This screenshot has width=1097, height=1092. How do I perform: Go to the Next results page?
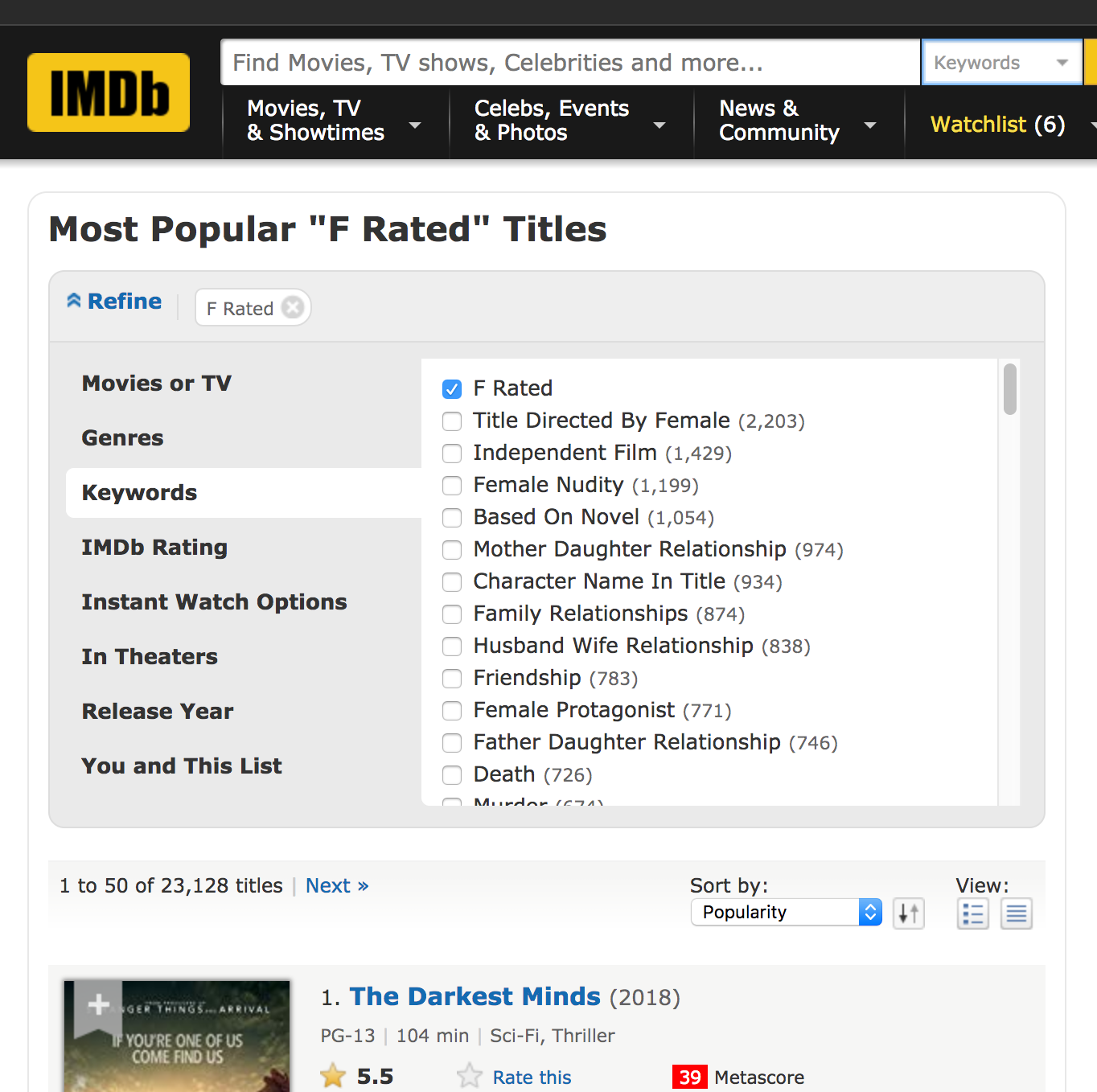tap(336, 885)
